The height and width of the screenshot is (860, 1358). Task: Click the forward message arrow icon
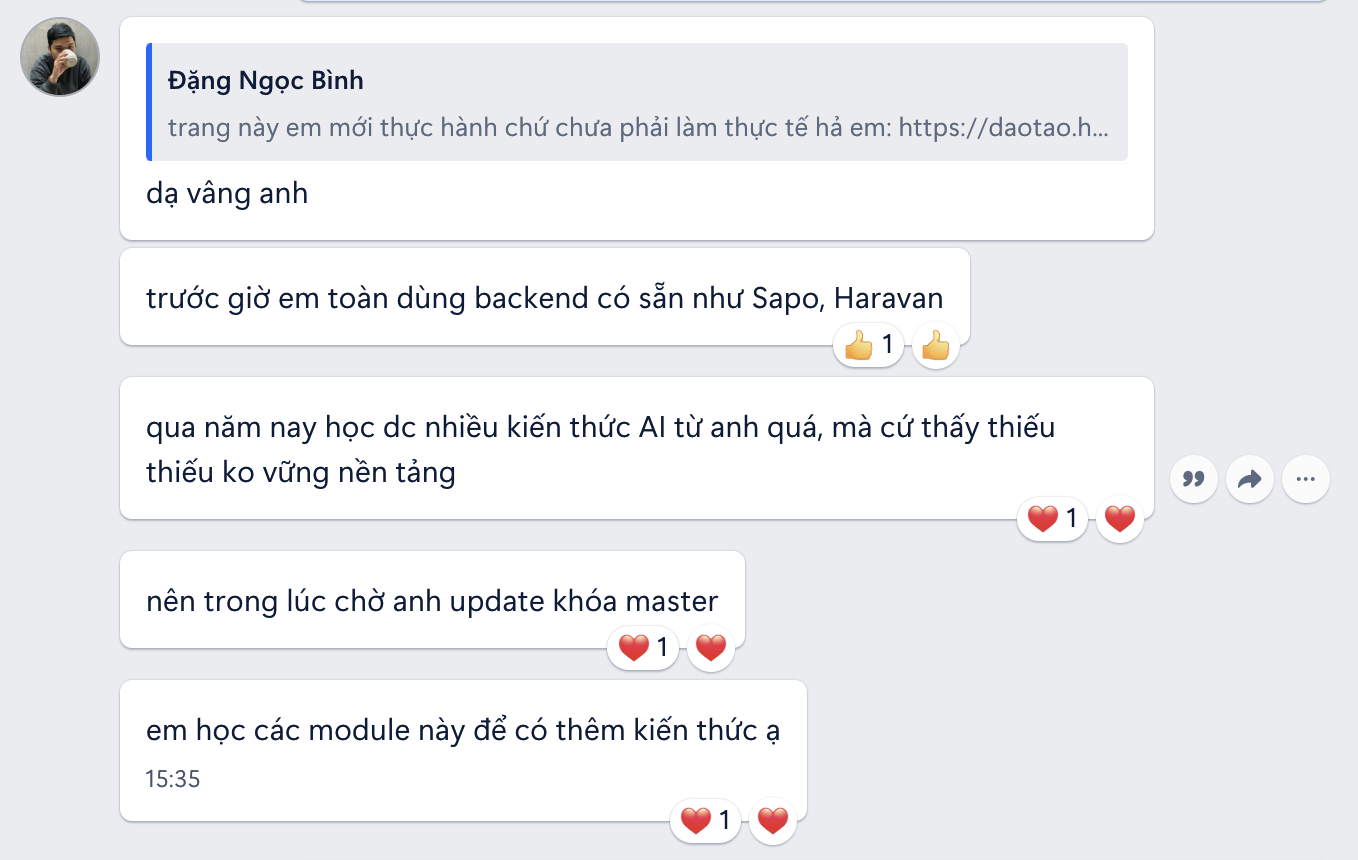(x=1249, y=479)
